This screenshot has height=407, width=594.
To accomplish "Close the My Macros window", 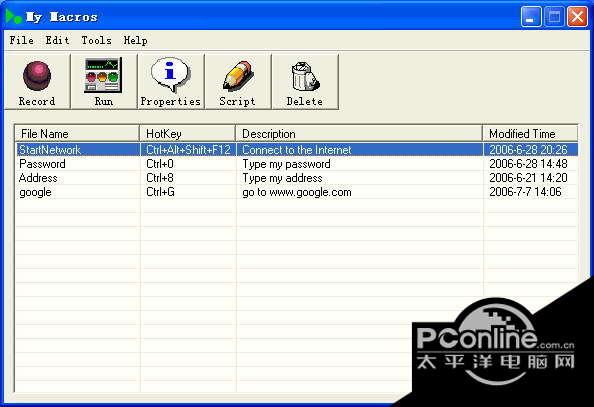I will (577, 17).
